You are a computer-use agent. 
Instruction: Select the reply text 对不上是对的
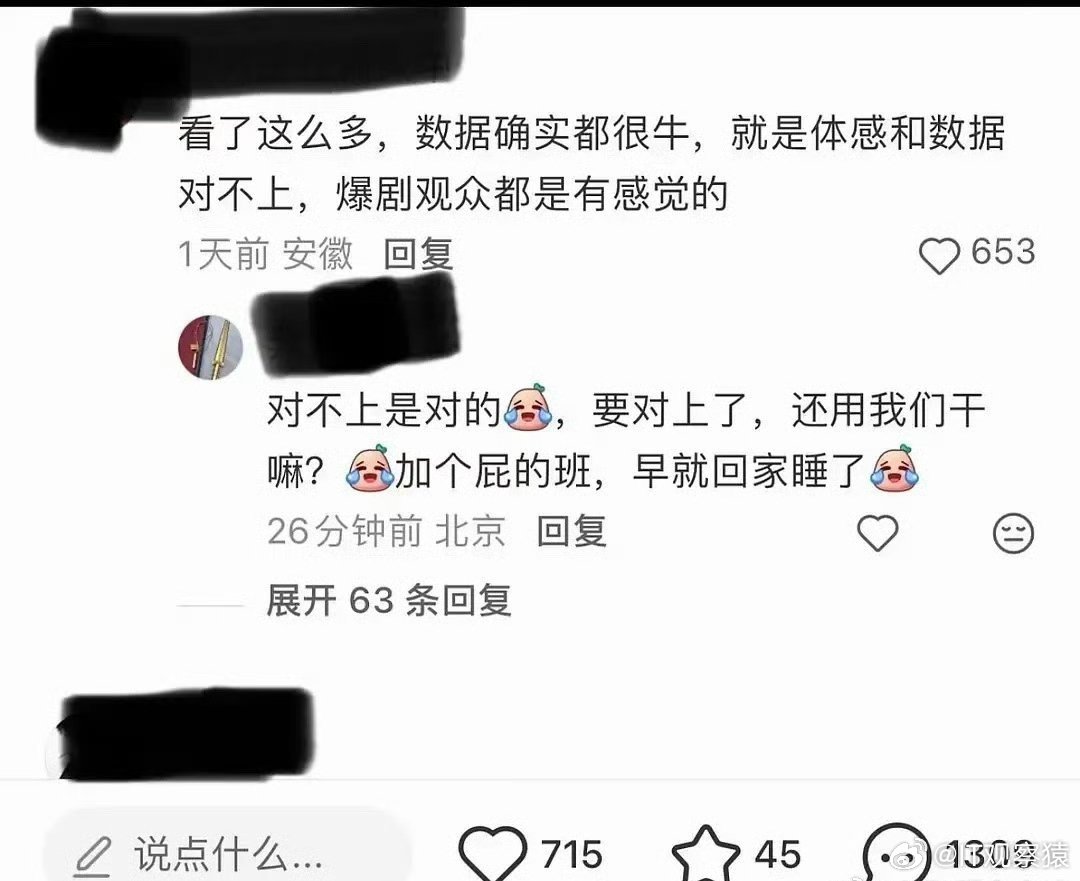click(x=383, y=411)
